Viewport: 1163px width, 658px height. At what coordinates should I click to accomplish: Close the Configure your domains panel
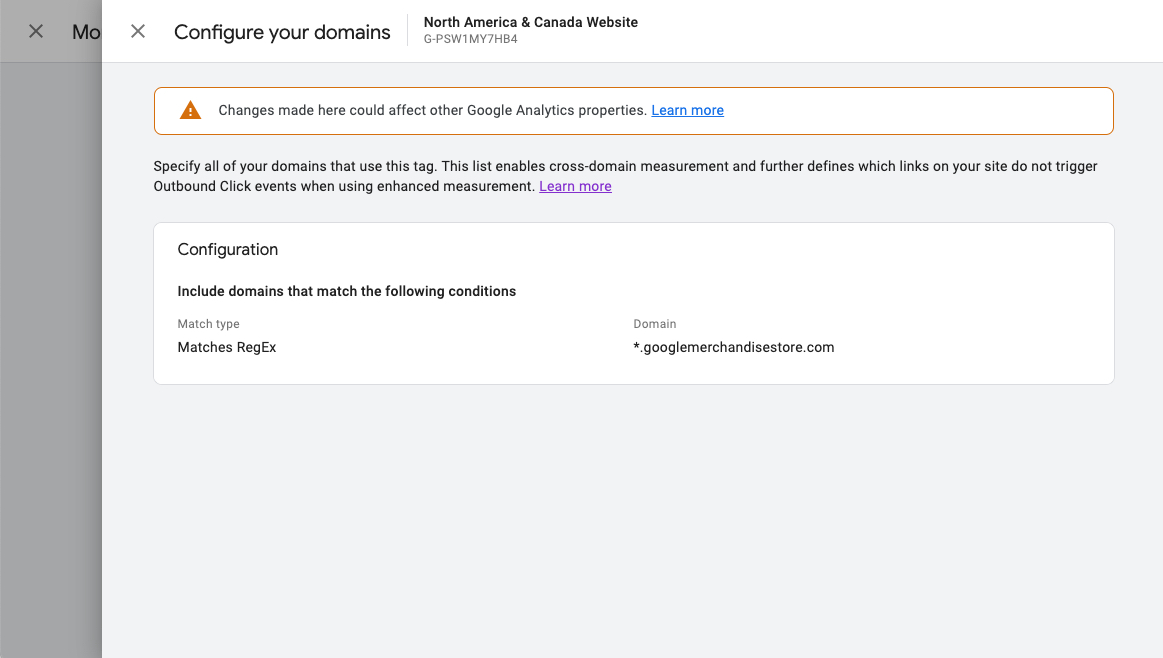[138, 31]
